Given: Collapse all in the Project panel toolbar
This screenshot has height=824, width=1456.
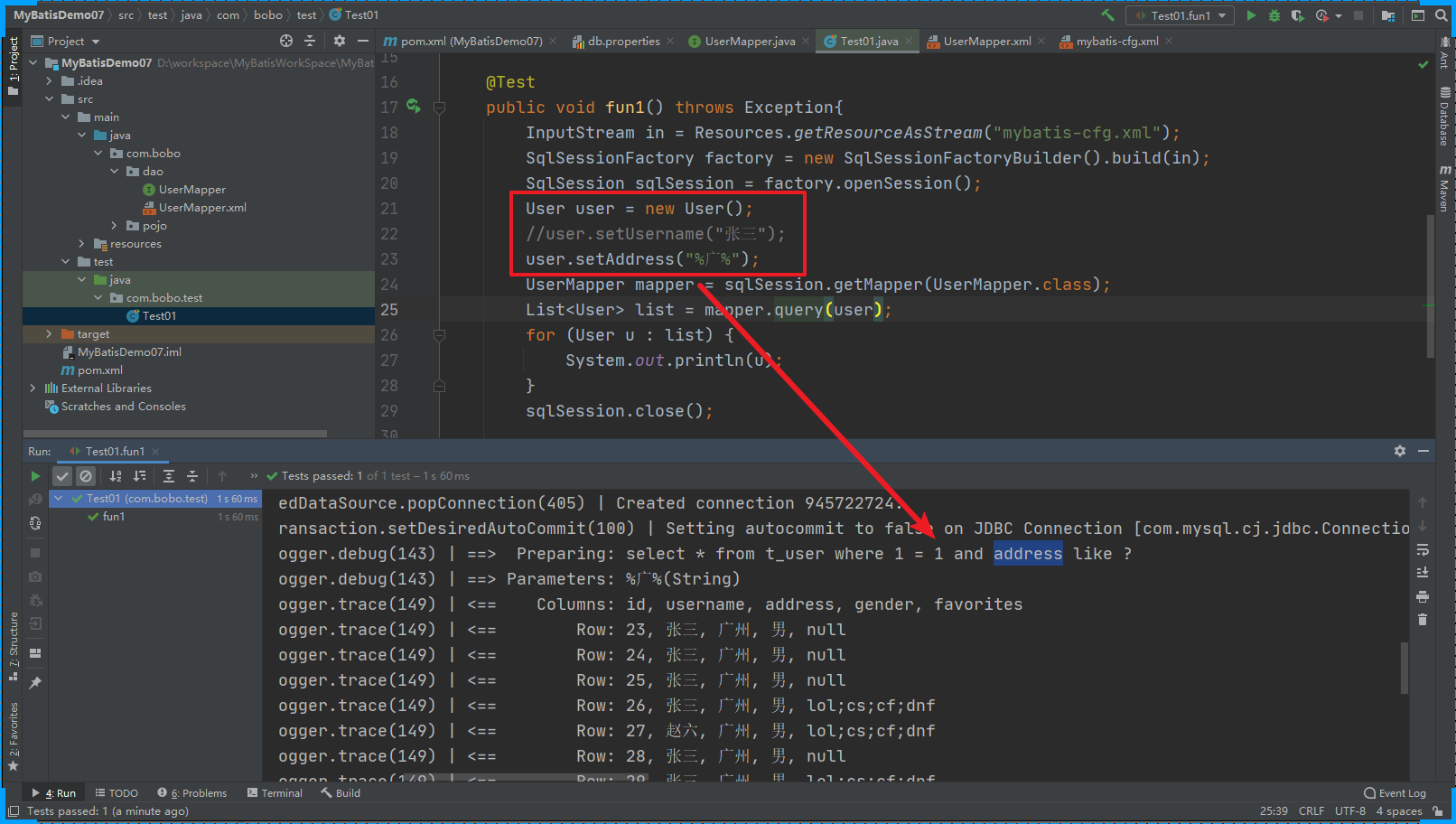Looking at the screenshot, I should (x=310, y=41).
